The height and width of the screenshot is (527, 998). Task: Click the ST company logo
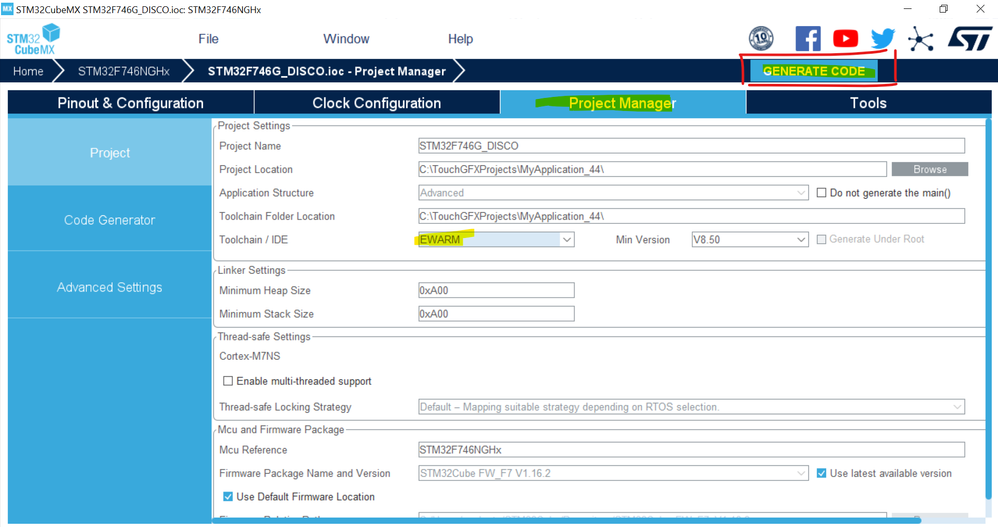[969, 39]
